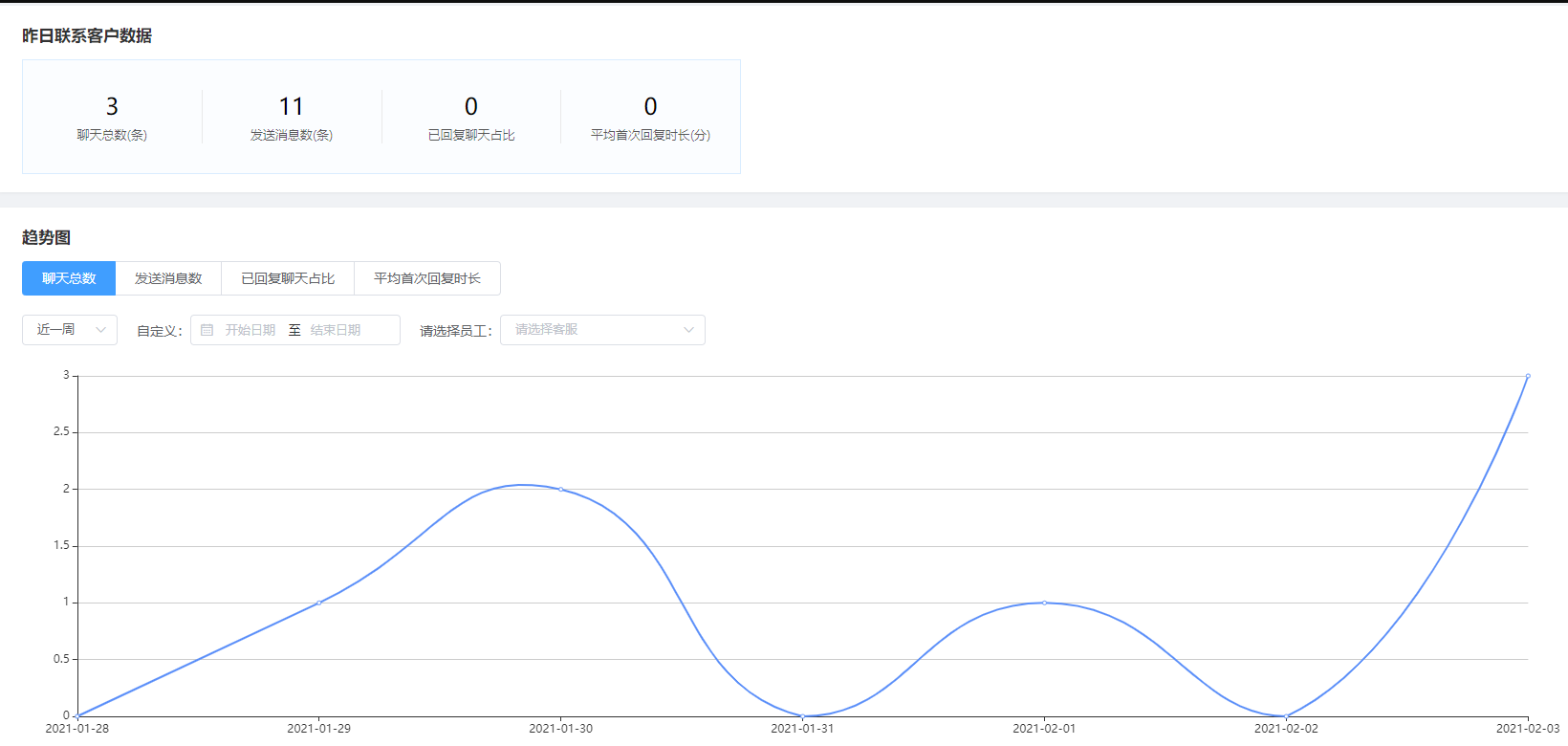Click the 发送消息数(条) stat showing 11
The image size is (1568, 746).
pyautogui.click(x=292, y=118)
